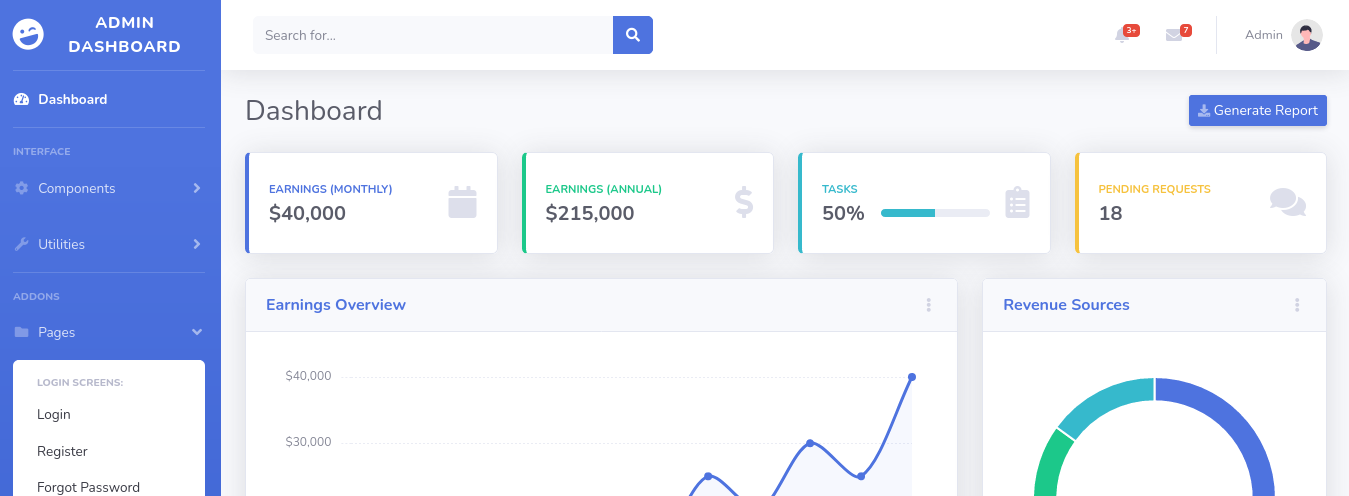Viewport: 1349px width, 496px height.
Task: Collapse the Pages sidebar menu
Action: point(108,332)
